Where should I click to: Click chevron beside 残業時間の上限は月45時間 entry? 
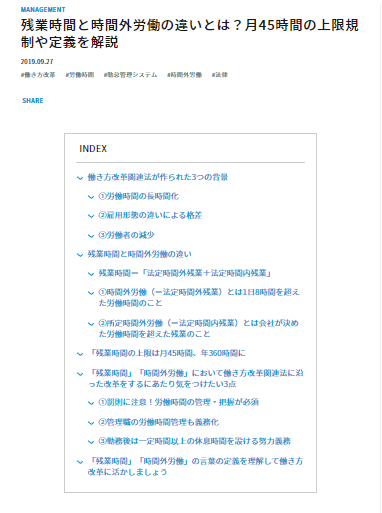(80, 354)
